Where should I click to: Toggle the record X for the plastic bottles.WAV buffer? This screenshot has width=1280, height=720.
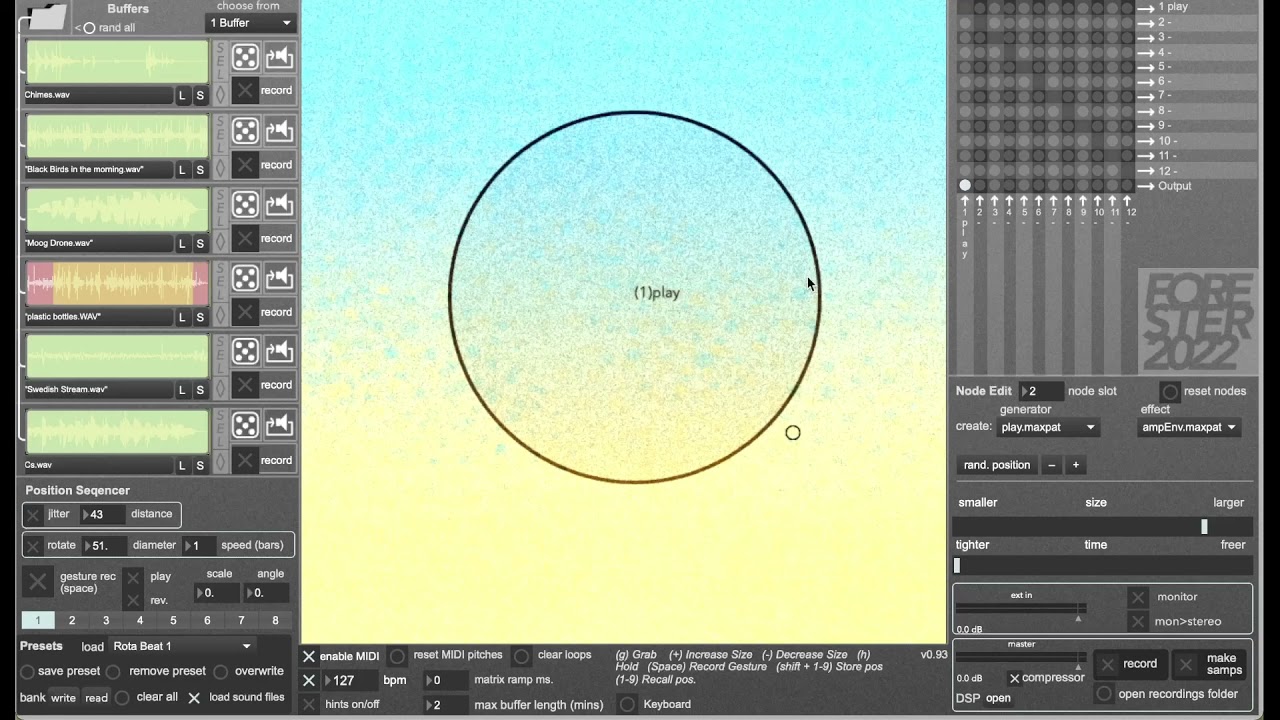click(x=245, y=312)
